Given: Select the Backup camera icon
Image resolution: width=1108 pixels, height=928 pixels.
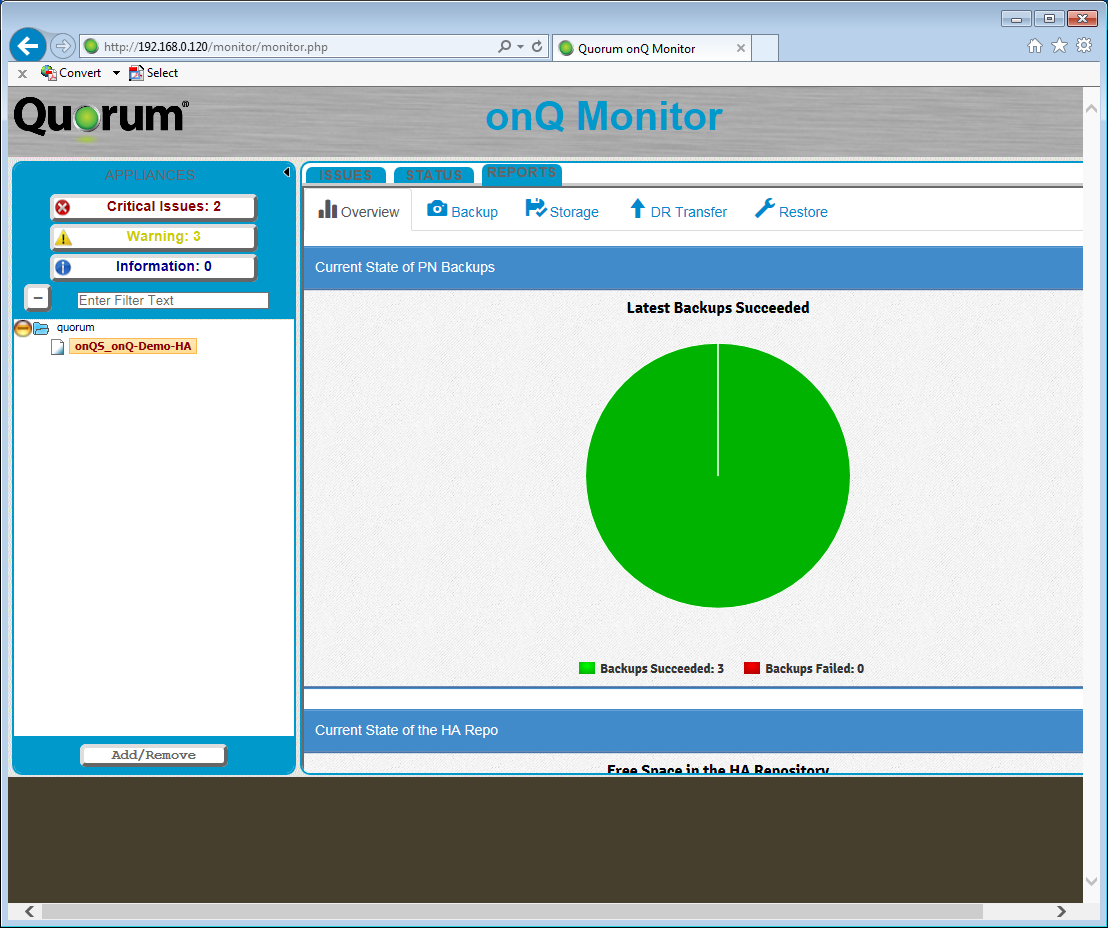Looking at the screenshot, I should coord(436,210).
